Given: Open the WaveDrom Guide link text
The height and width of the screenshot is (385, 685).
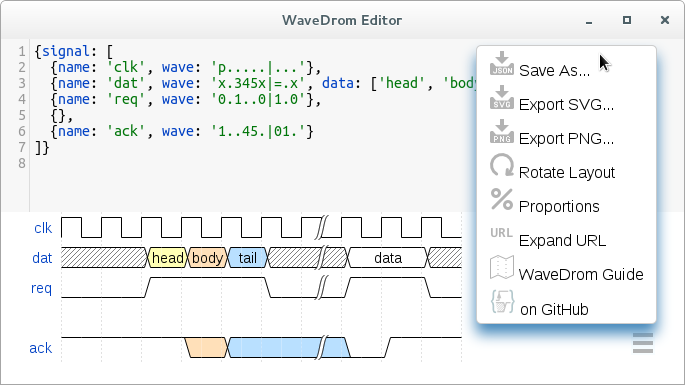Looking at the screenshot, I should pyautogui.click(x=581, y=274).
